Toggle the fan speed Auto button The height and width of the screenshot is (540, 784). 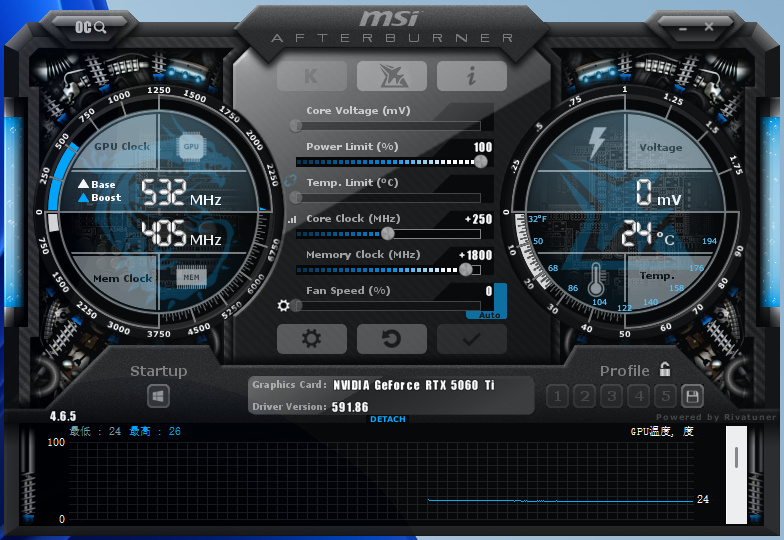pyautogui.click(x=488, y=315)
